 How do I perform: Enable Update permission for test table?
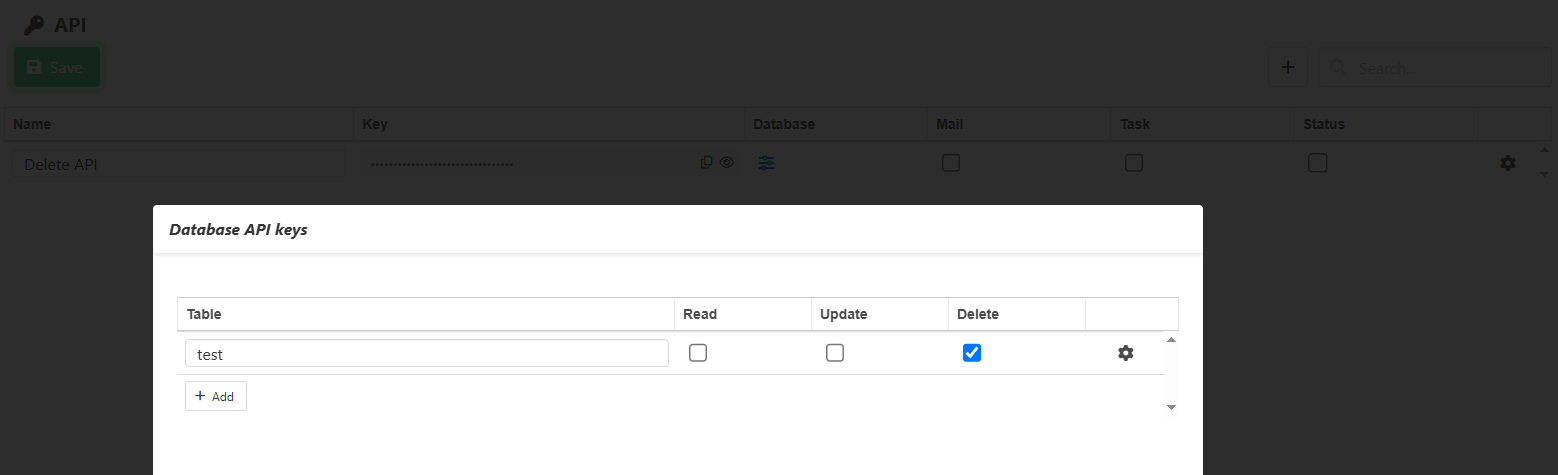click(835, 353)
